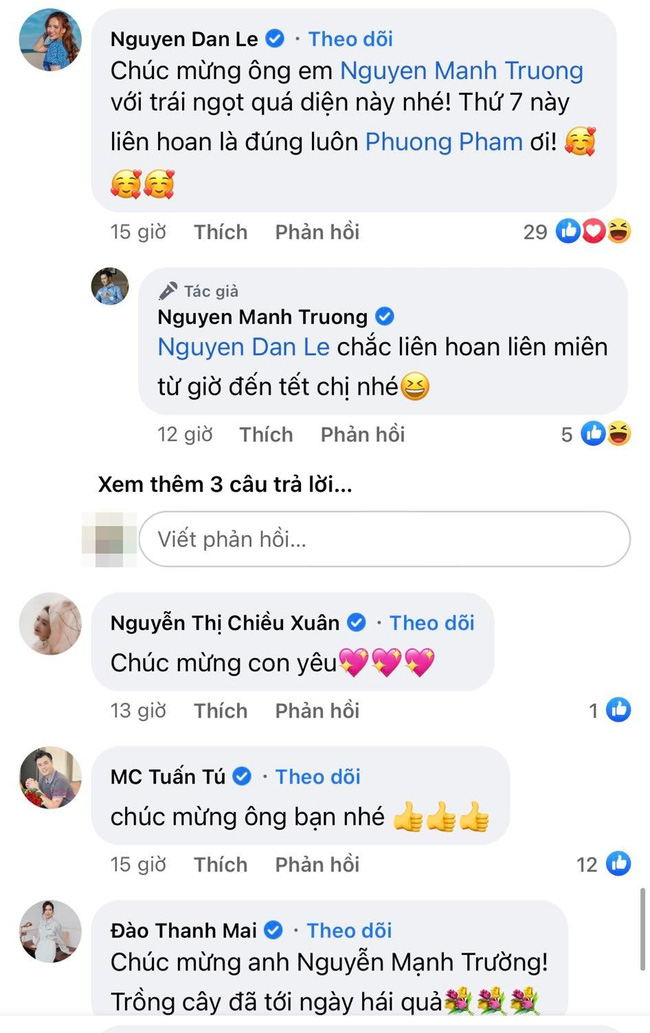Click like reaction icon on Chiều Xuân's comment
Screen dimensions: 650x1033
618,710
